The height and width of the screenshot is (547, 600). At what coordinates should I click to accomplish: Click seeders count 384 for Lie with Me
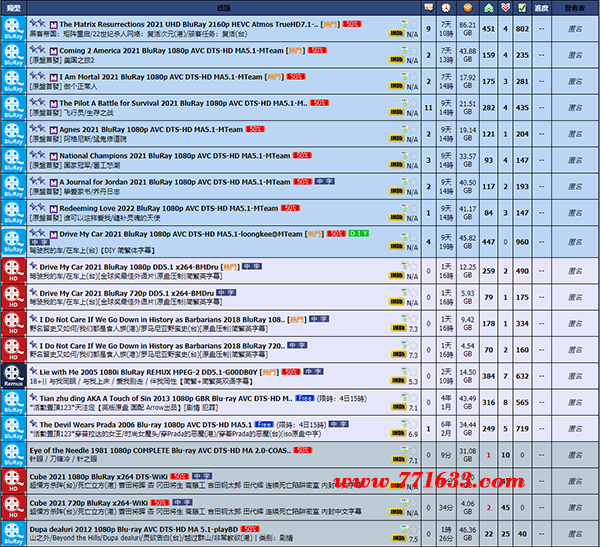coord(488,376)
